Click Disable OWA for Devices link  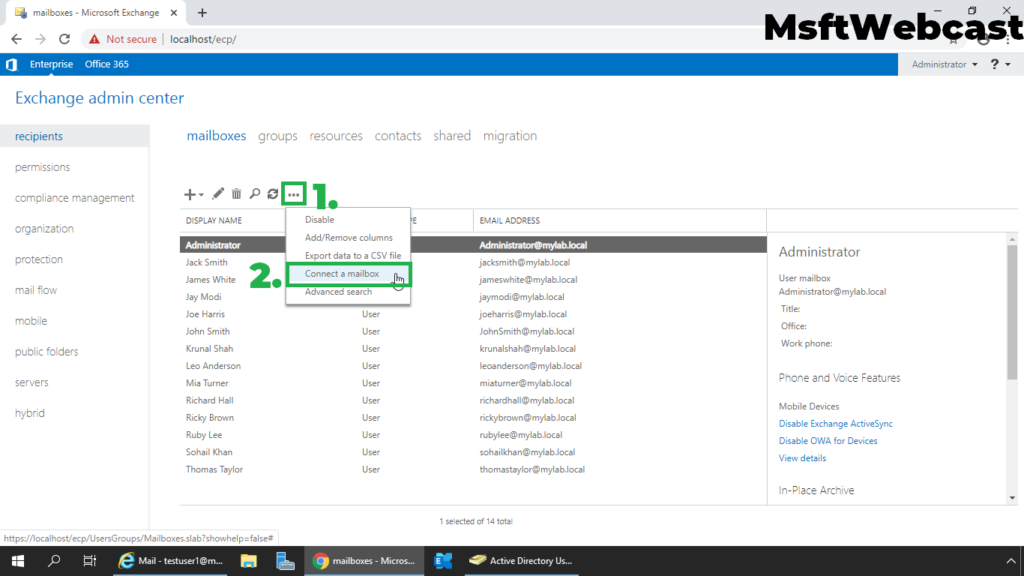tap(827, 441)
